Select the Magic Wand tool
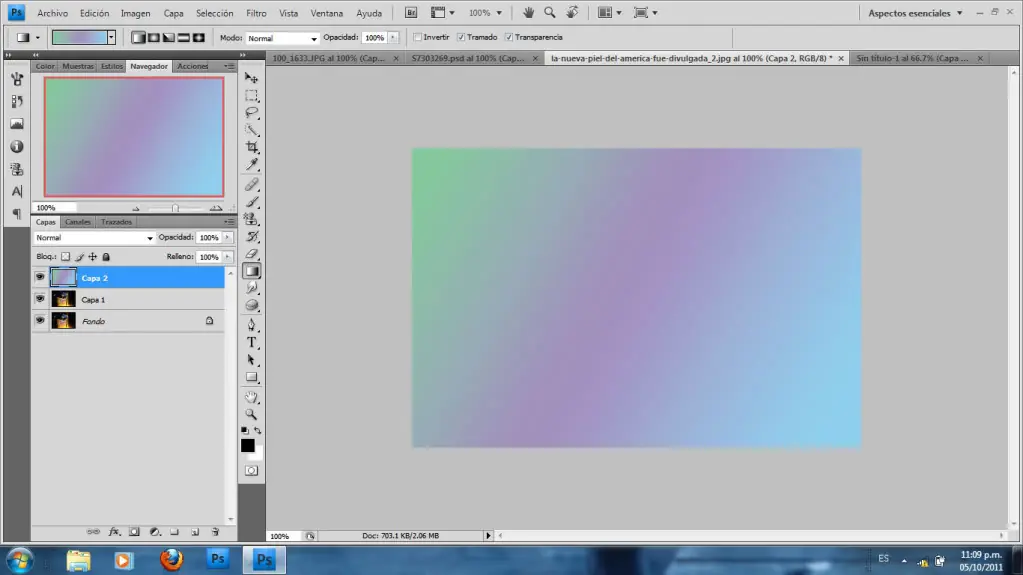 (x=251, y=129)
